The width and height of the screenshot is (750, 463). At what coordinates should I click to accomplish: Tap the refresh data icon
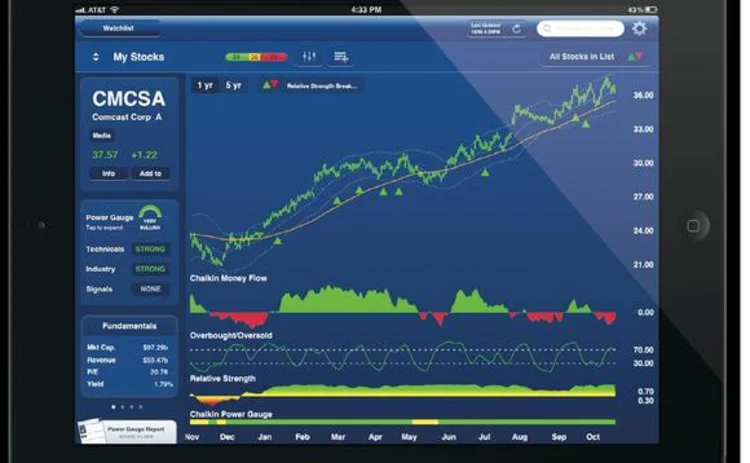pos(517,29)
